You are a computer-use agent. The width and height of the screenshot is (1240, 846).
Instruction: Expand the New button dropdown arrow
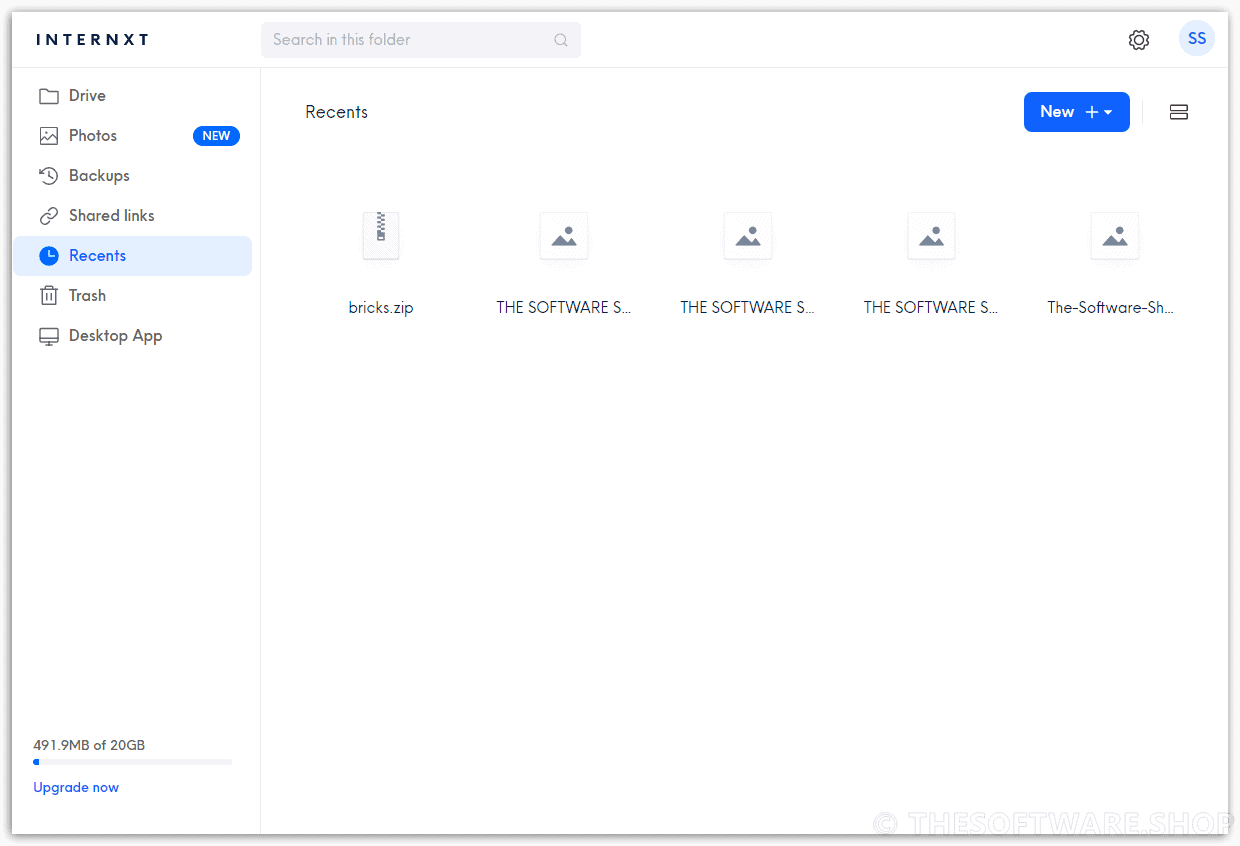click(x=1108, y=113)
